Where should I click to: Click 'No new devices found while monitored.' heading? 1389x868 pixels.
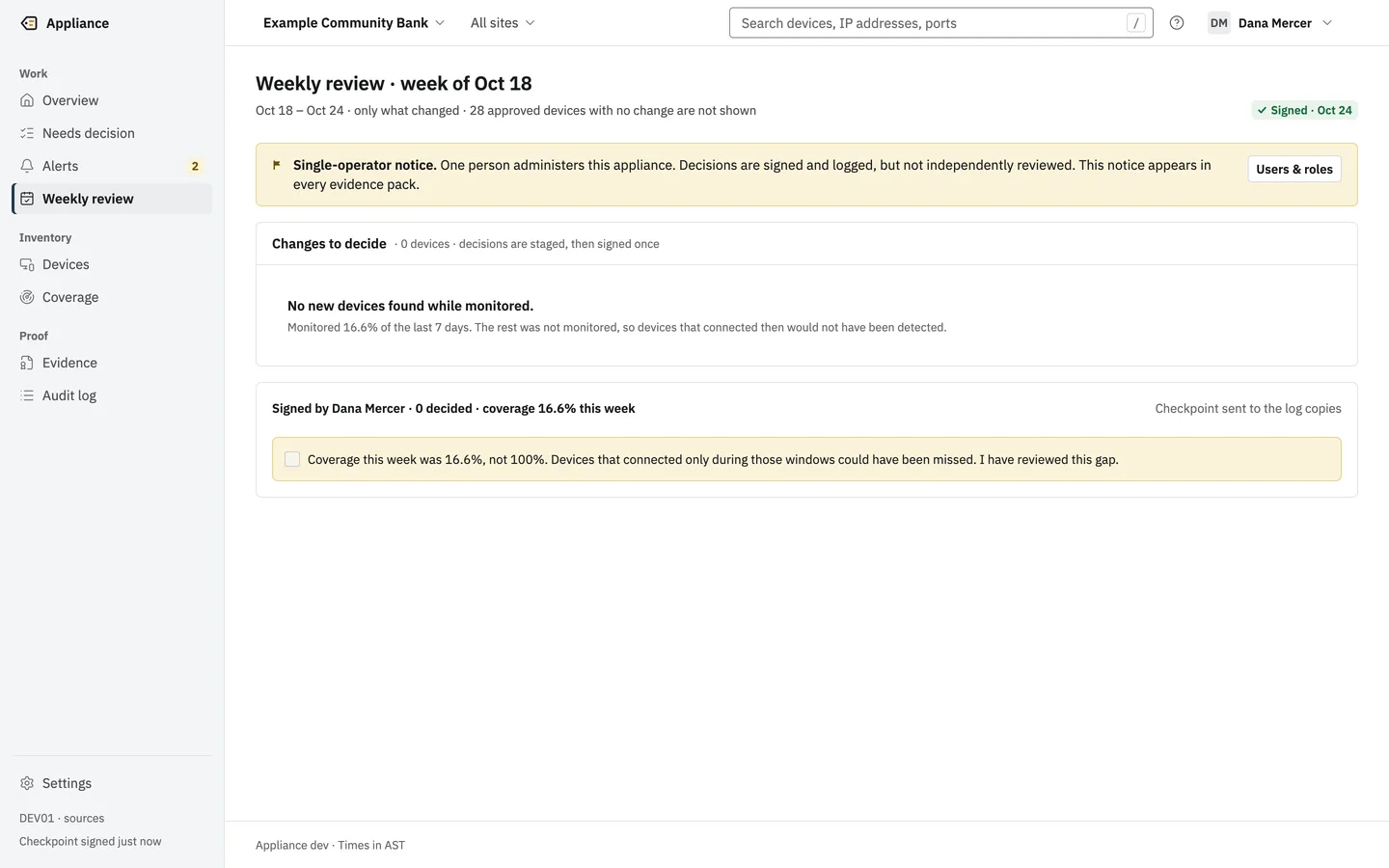[410, 306]
